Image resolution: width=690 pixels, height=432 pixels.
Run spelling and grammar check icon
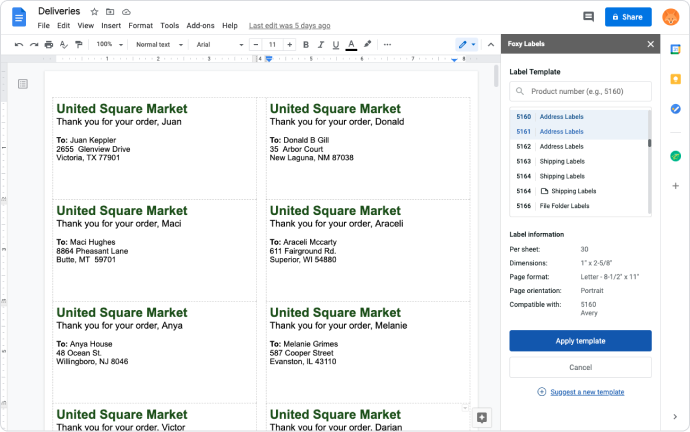tap(64, 44)
